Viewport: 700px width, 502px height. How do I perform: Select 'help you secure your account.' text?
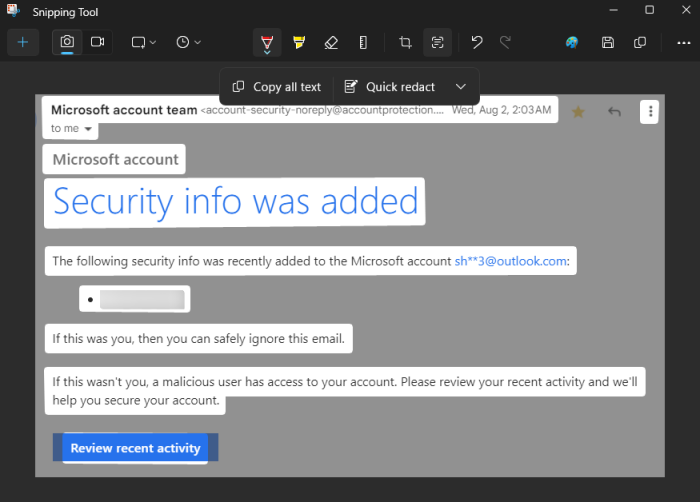pos(136,401)
